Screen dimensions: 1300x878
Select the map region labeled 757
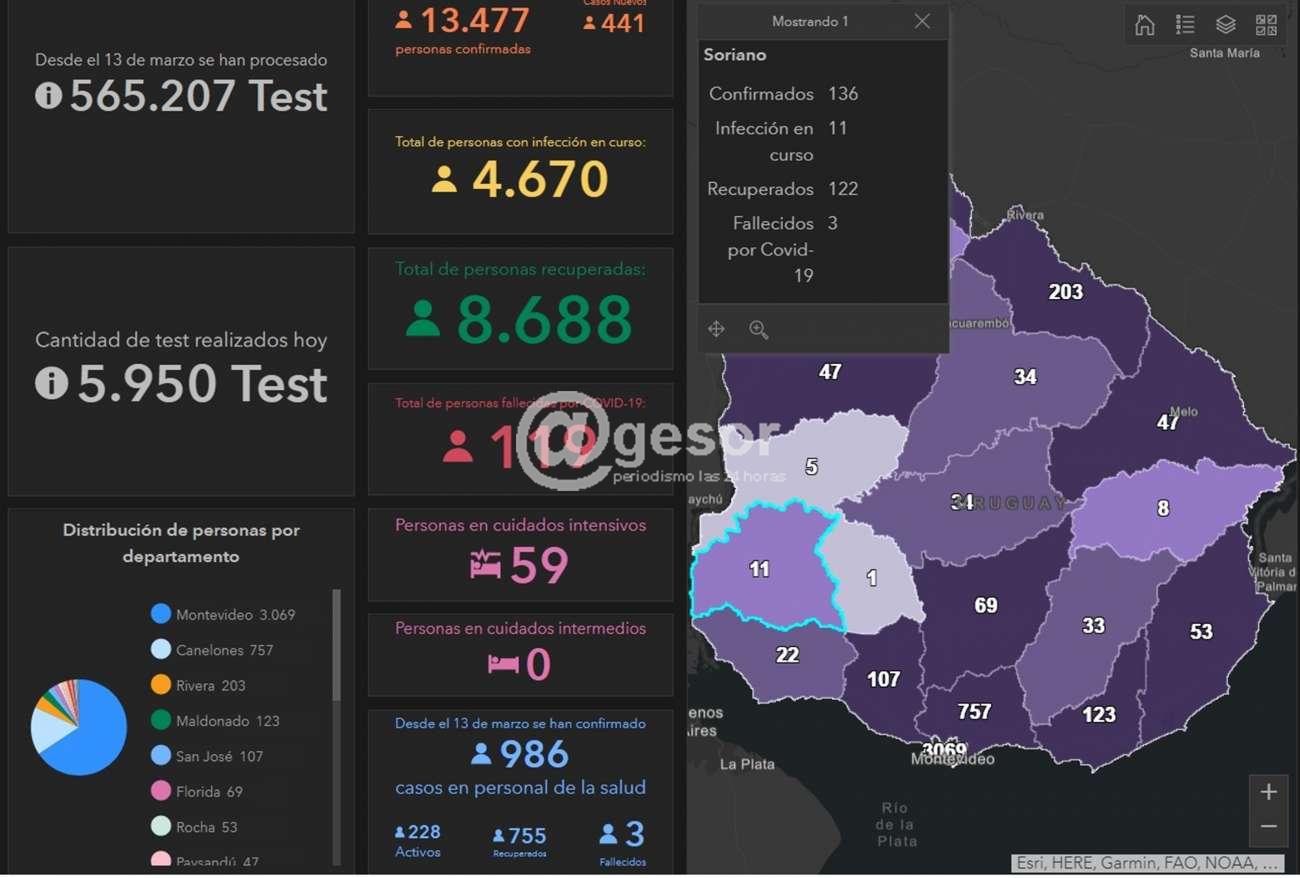(973, 711)
